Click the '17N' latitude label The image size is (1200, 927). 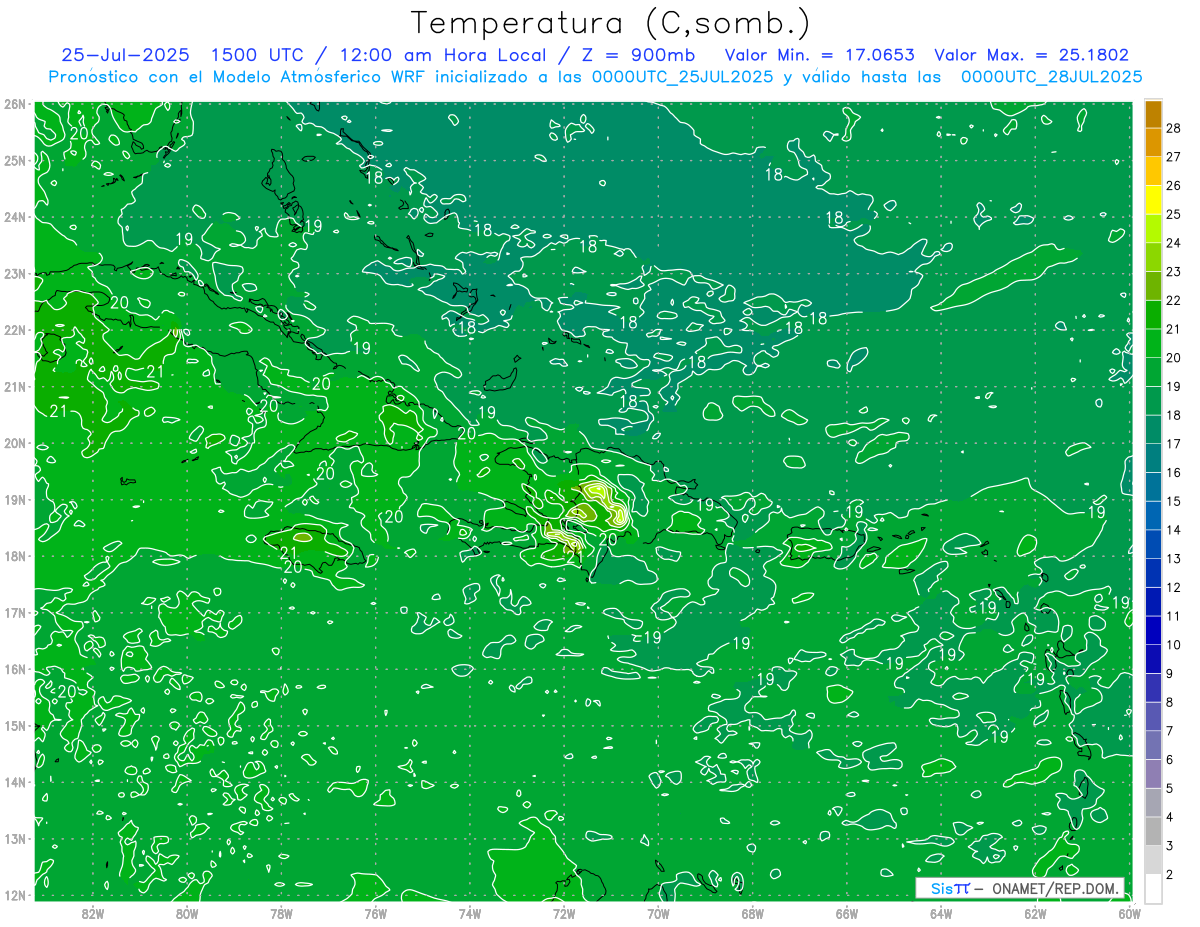coord(15,612)
